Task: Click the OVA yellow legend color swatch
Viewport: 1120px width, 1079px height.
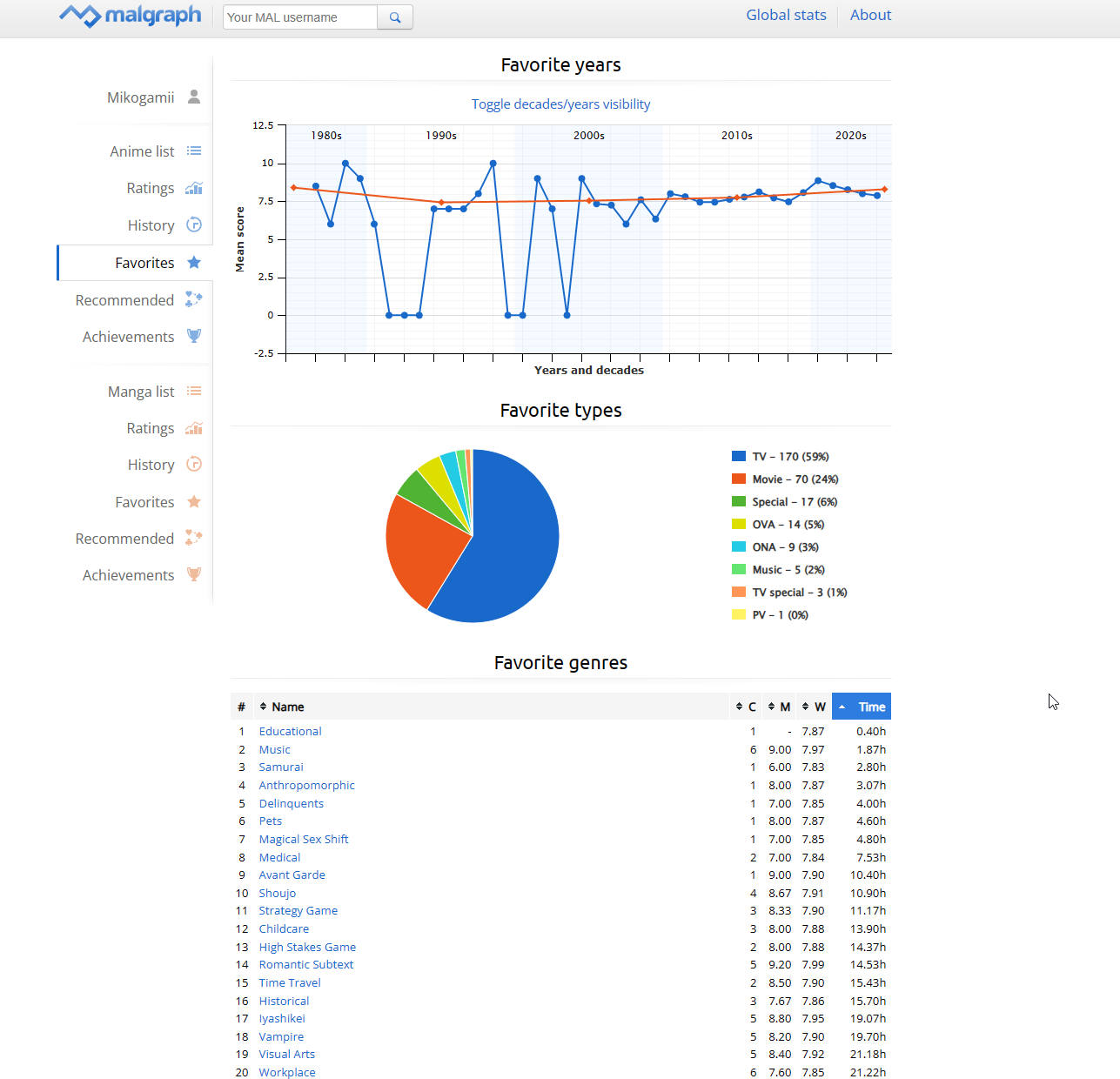Action: [x=739, y=525]
